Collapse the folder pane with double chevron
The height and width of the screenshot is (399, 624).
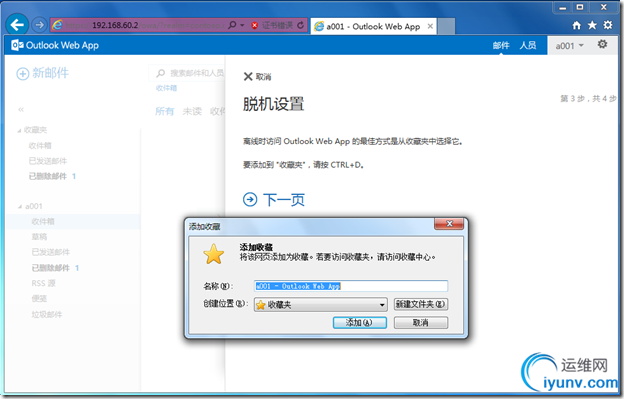tap(21, 109)
